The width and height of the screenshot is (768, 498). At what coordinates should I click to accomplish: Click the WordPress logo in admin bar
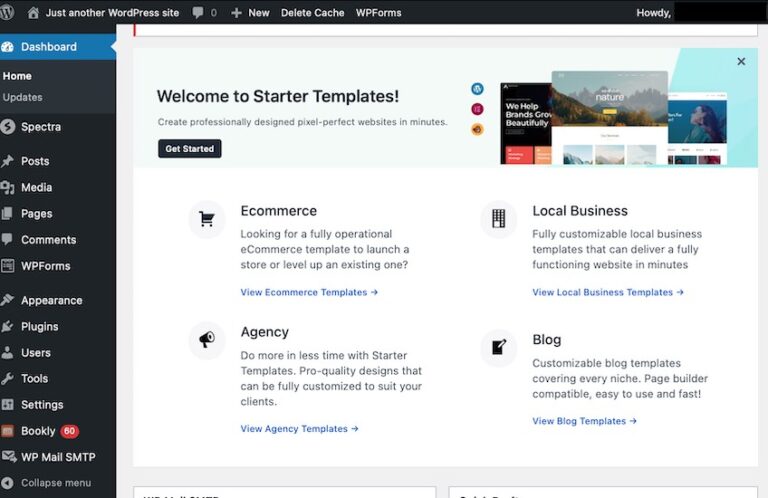point(9,13)
